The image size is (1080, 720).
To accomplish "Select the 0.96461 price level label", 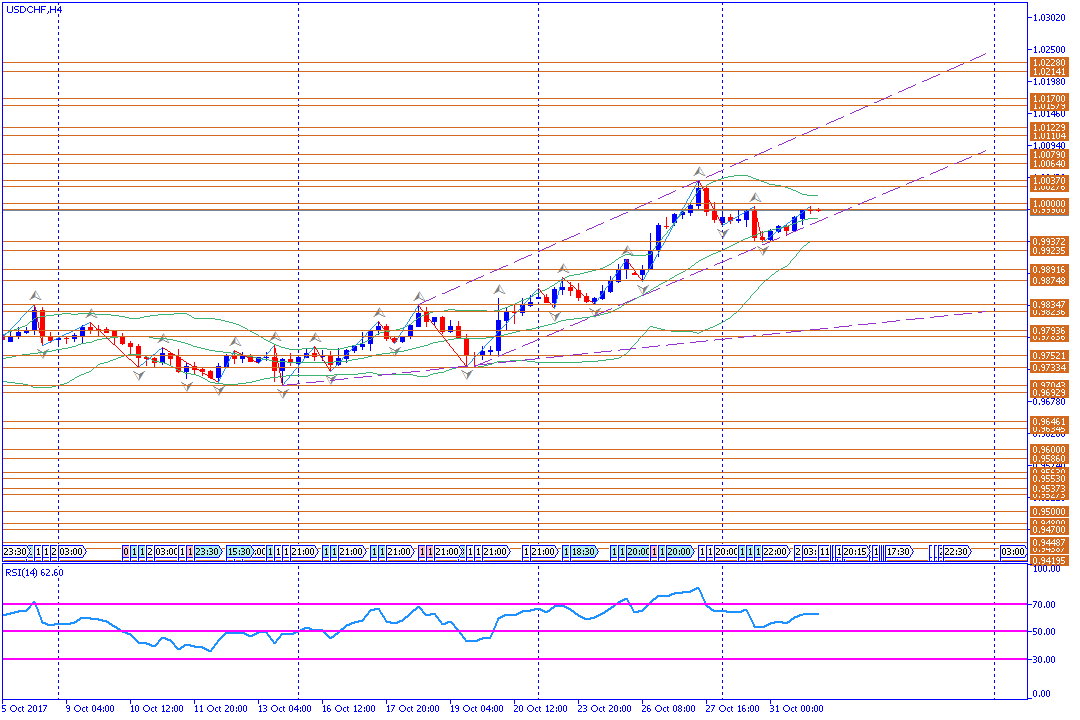I will click(1048, 422).
